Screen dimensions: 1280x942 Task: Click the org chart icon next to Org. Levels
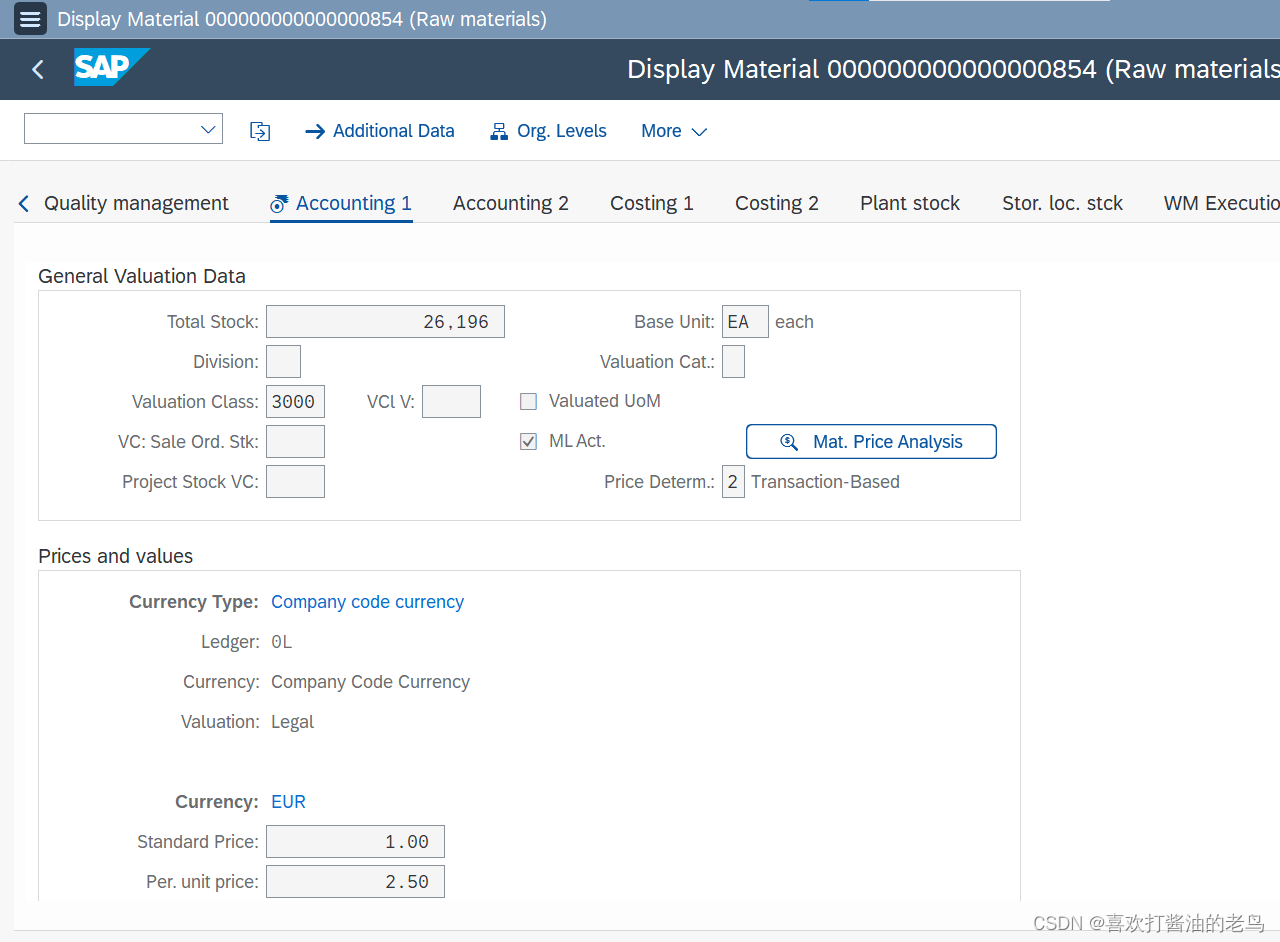498,130
